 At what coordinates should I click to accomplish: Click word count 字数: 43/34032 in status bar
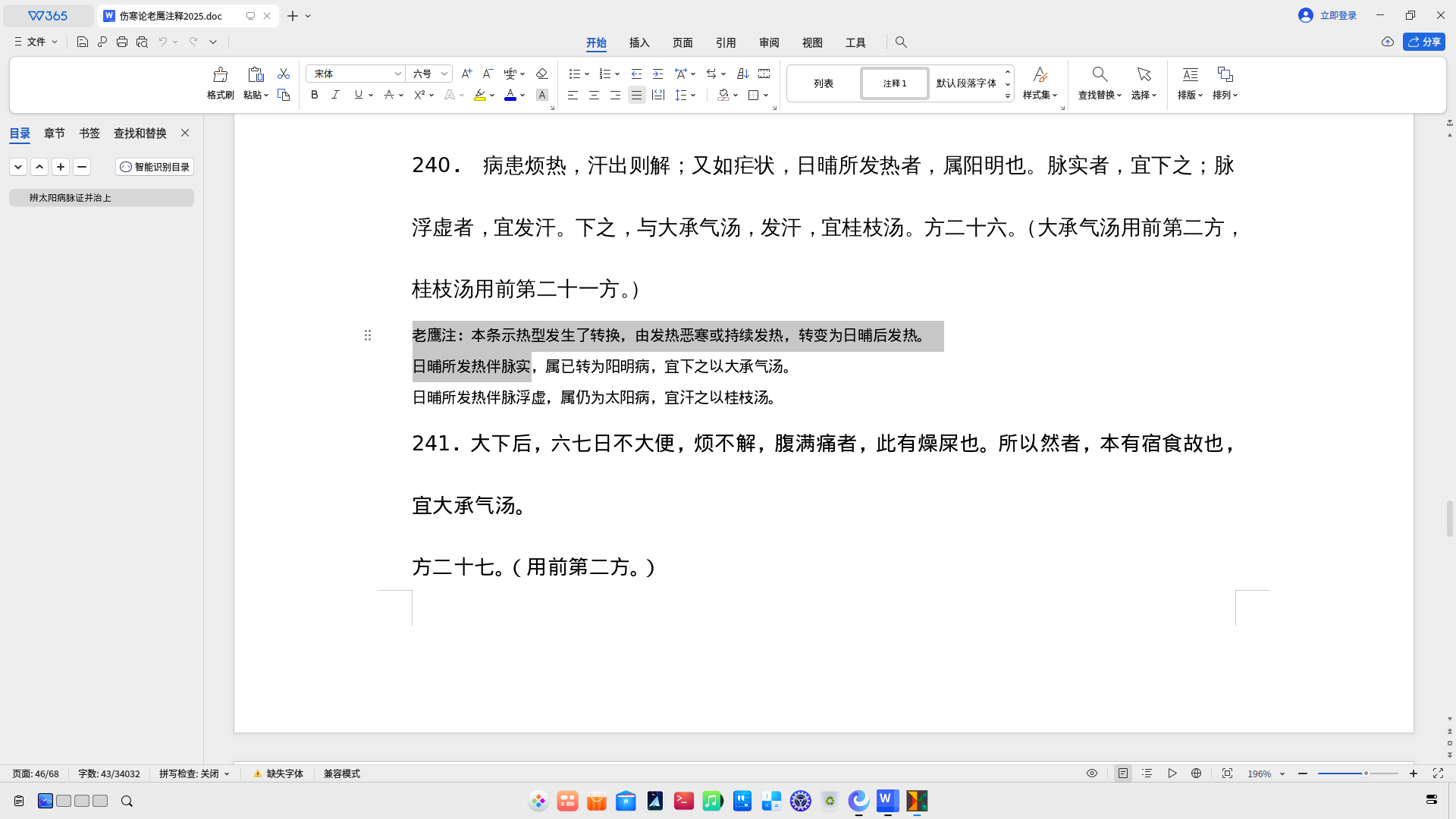(109, 773)
